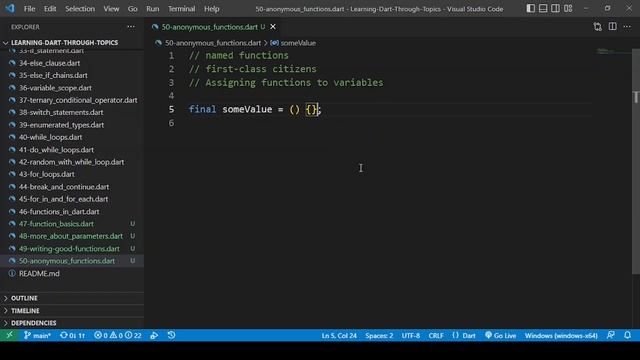This screenshot has height=360, width=640.
Task: Open 46-functions_in_dart.dart file
Action: (72, 211)
